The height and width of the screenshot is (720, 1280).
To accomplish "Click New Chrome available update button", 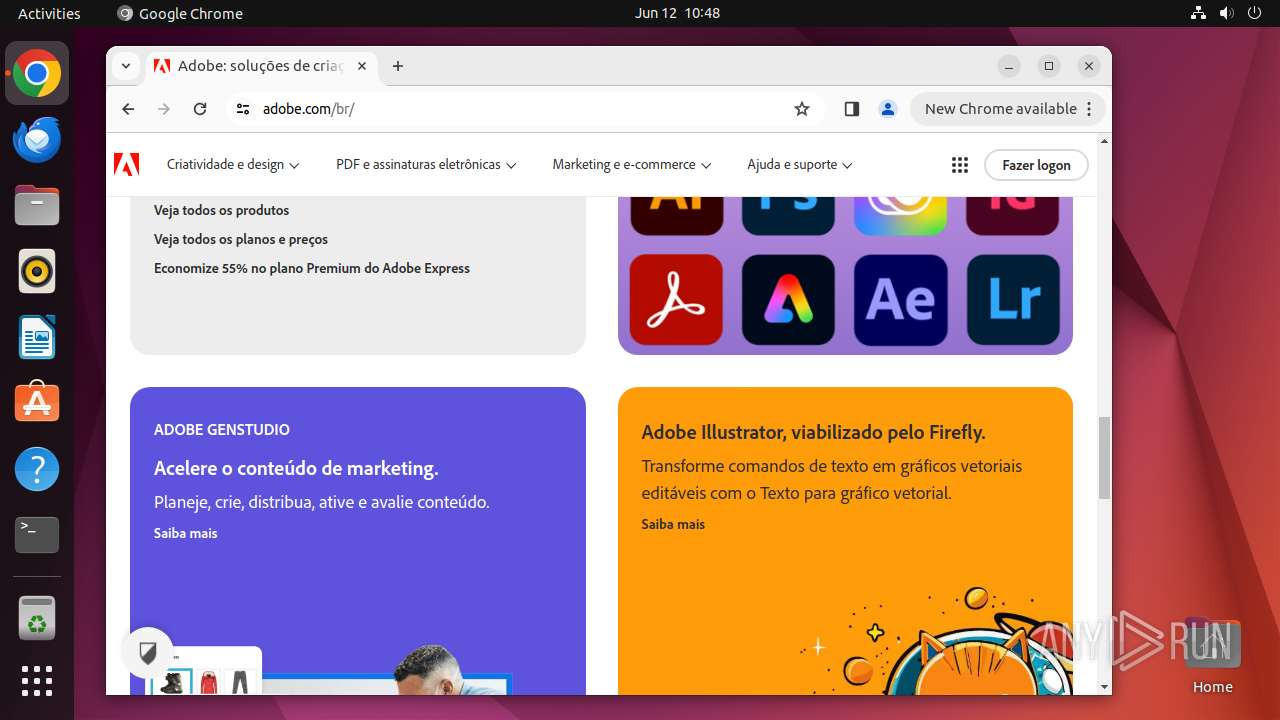I will point(1007,109).
